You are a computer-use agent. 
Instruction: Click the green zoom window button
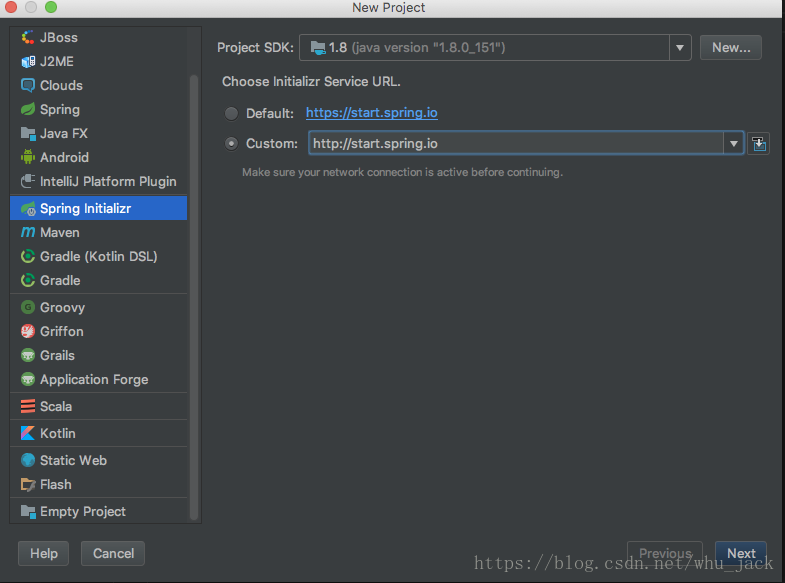[x=51, y=7]
